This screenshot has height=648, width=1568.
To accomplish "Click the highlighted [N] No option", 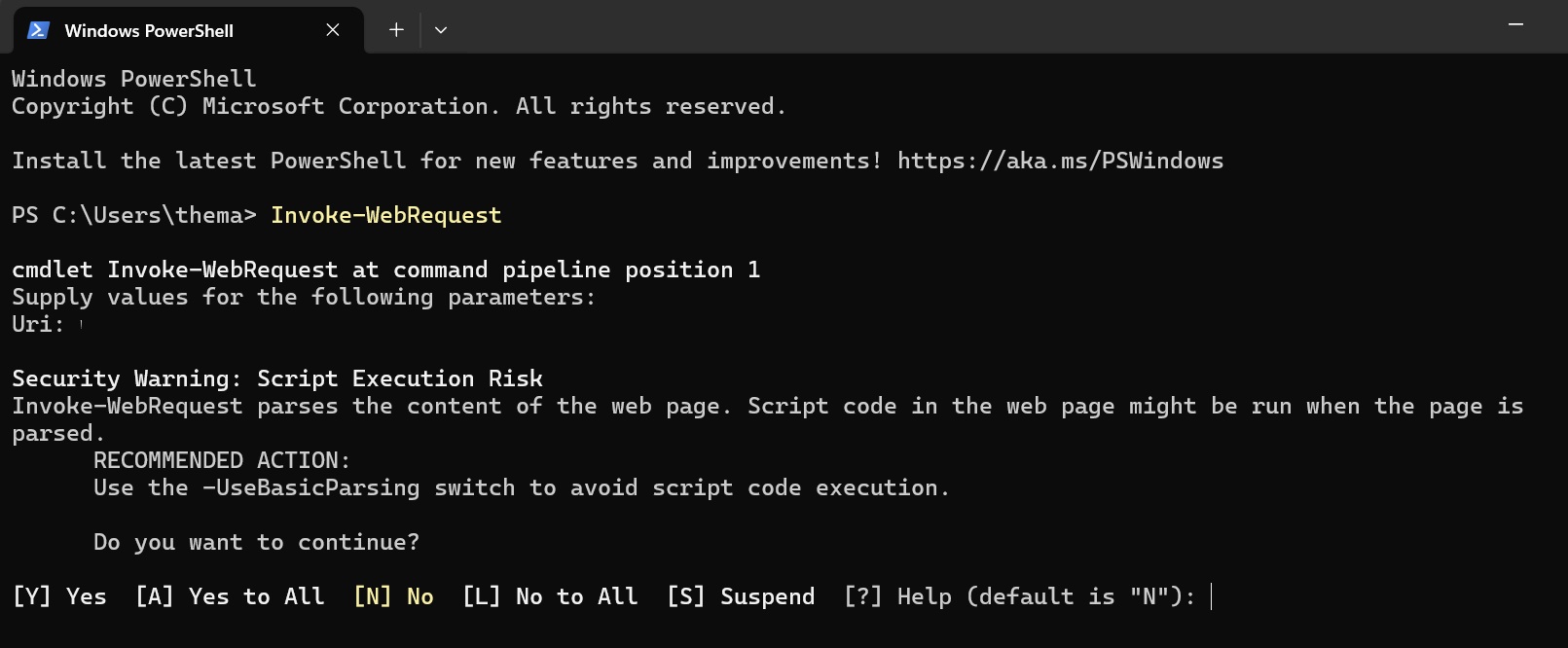I will pyautogui.click(x=393, y=596).
